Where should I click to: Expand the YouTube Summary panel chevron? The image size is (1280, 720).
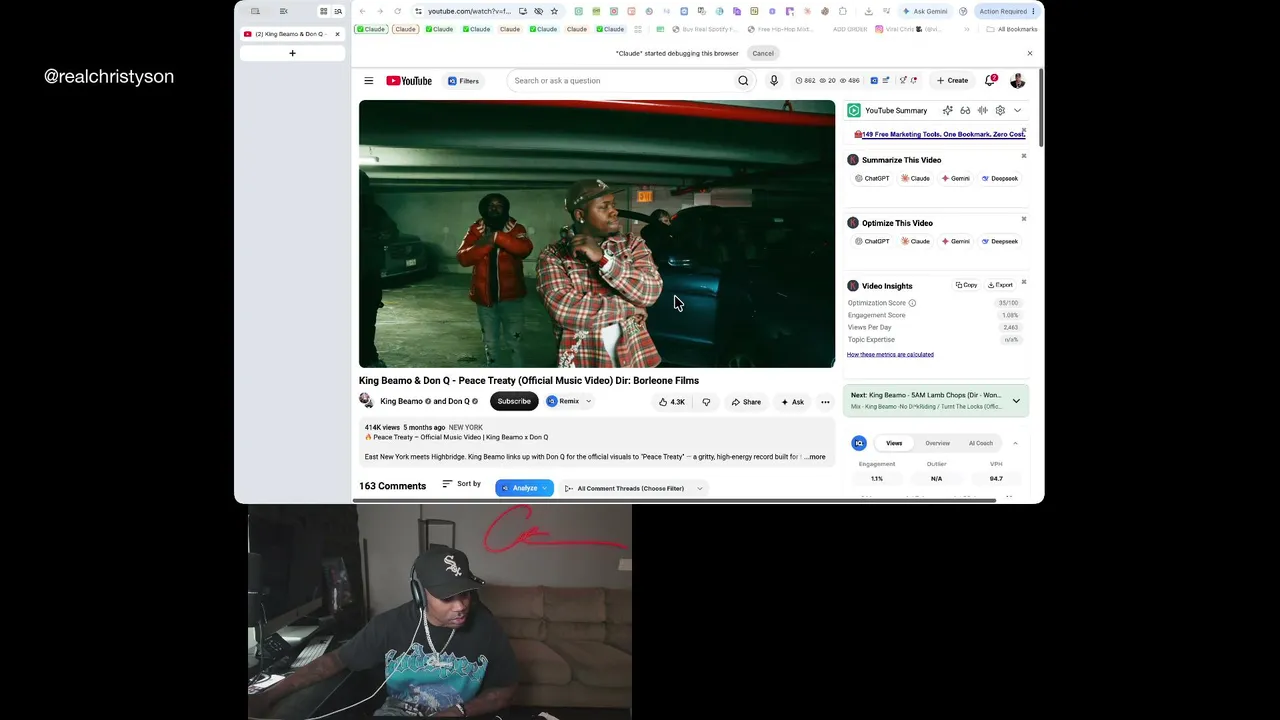click(1018, 110)
